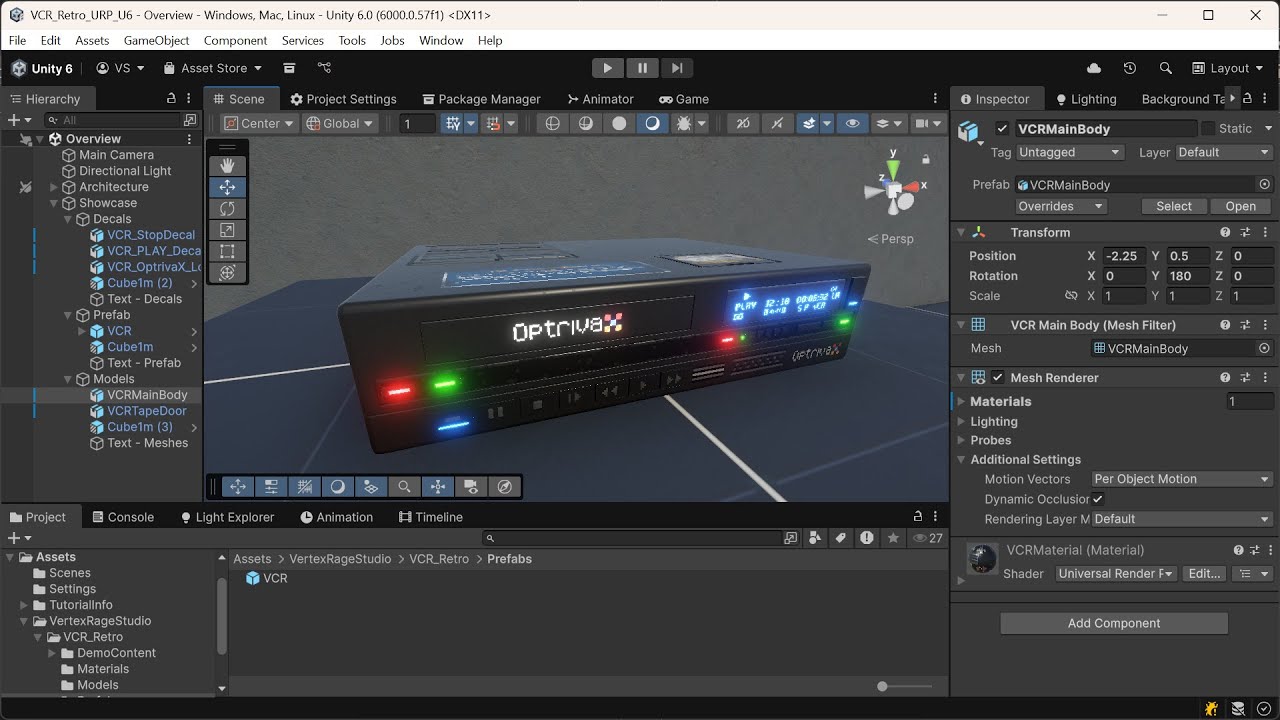
Task: Click the prefab Open button
Action: tap(1240, 206)
